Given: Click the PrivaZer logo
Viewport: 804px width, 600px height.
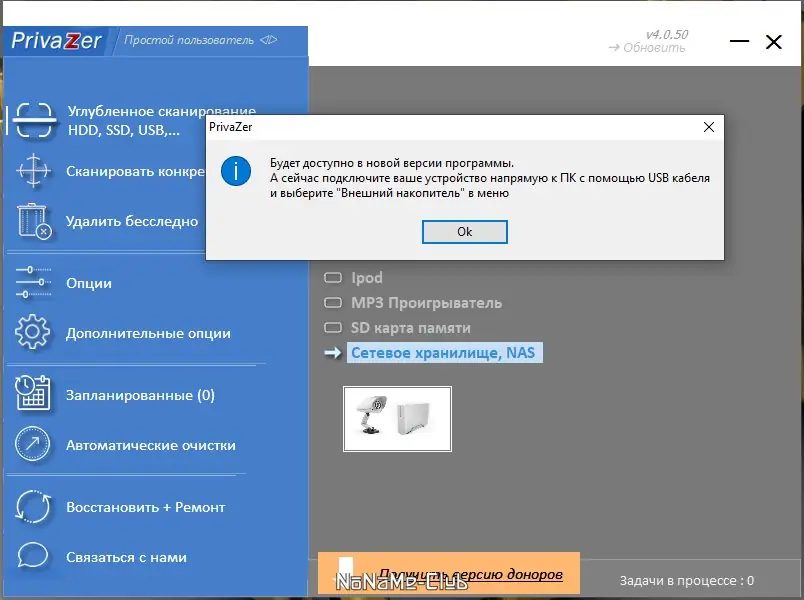Looking at the screenshot, I should pyautogui.click(x=56, y=41).
